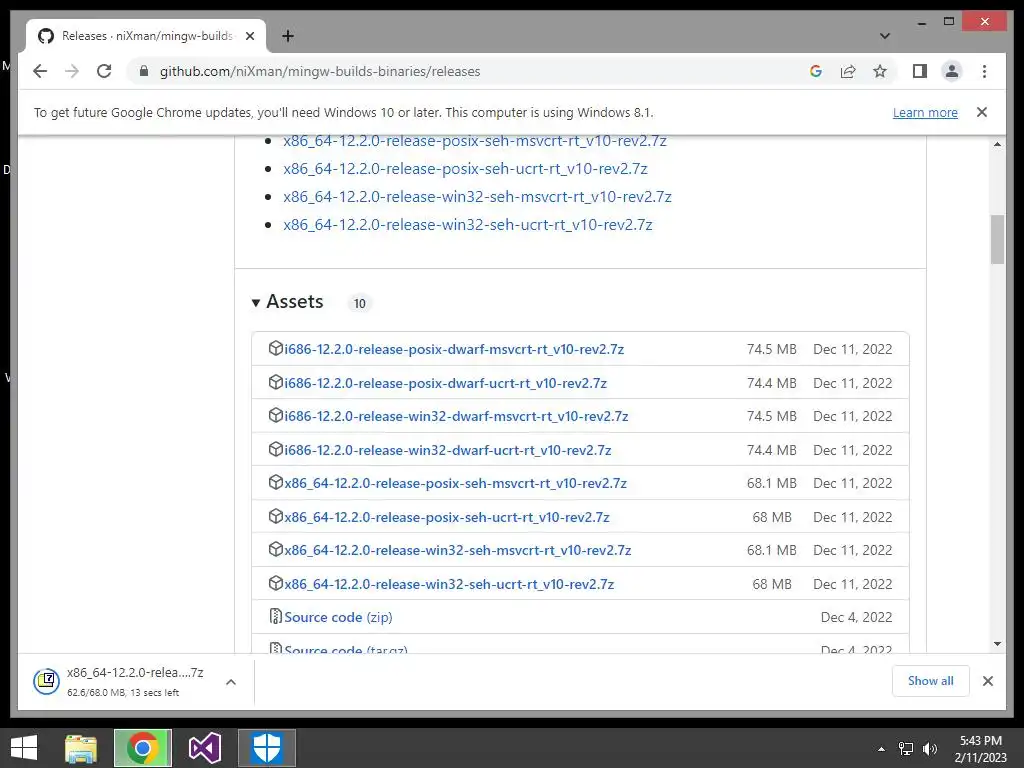The image size is (1024, 768).
Task: Click zip file icon beside Source code (zip)
Action: 276,616
